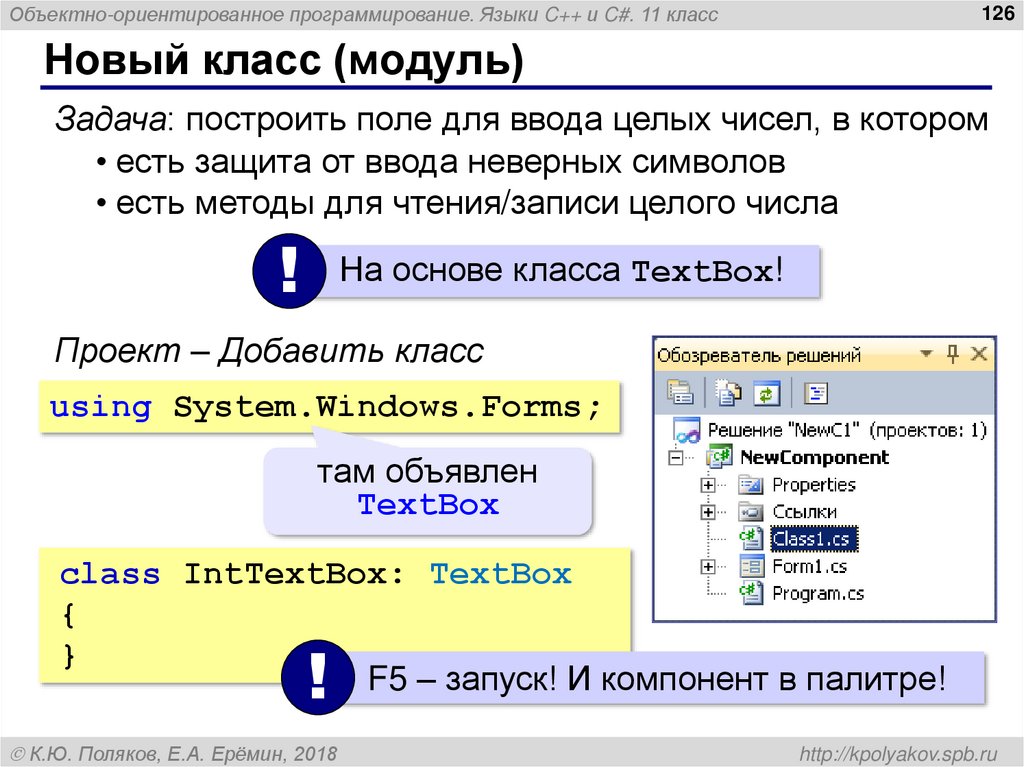The image size is (1024, 767).
Task: Click the C# project icon beside NewComponent
Action: 719,457
